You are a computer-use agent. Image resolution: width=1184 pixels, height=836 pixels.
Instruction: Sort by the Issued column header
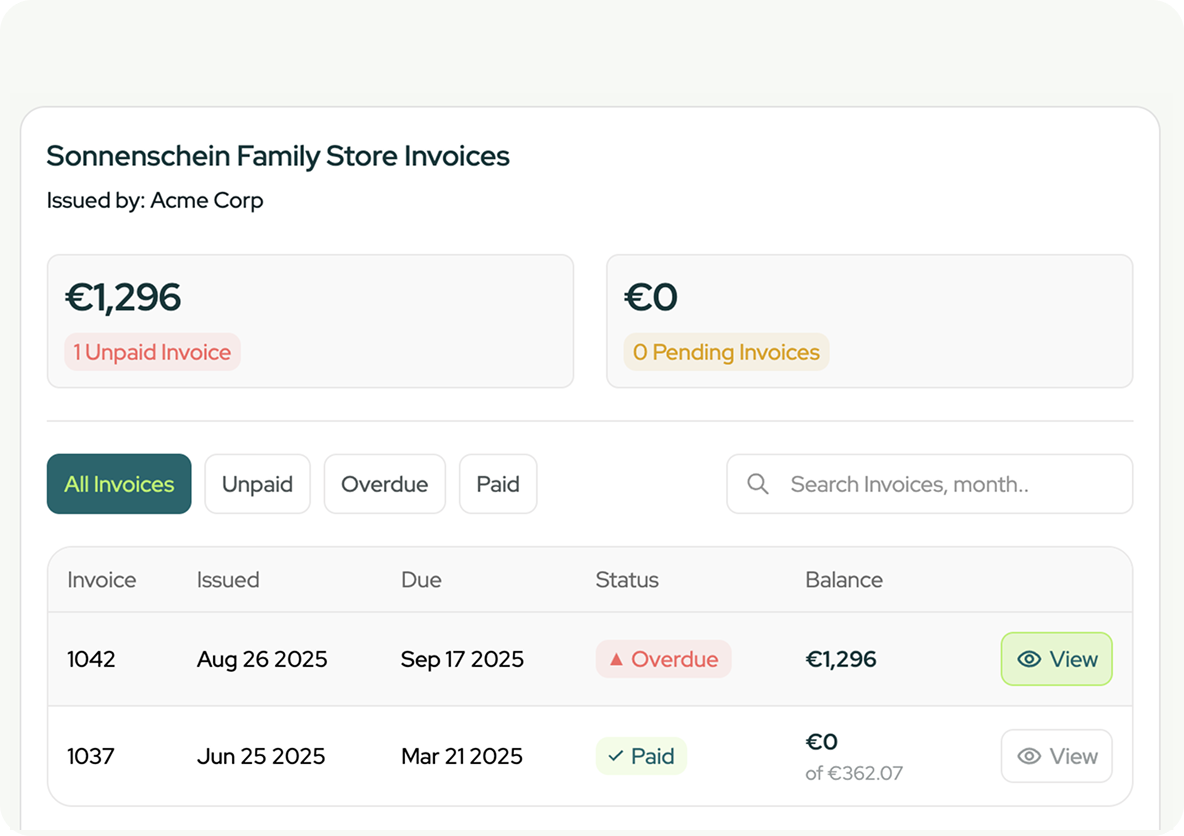(228, 580)
